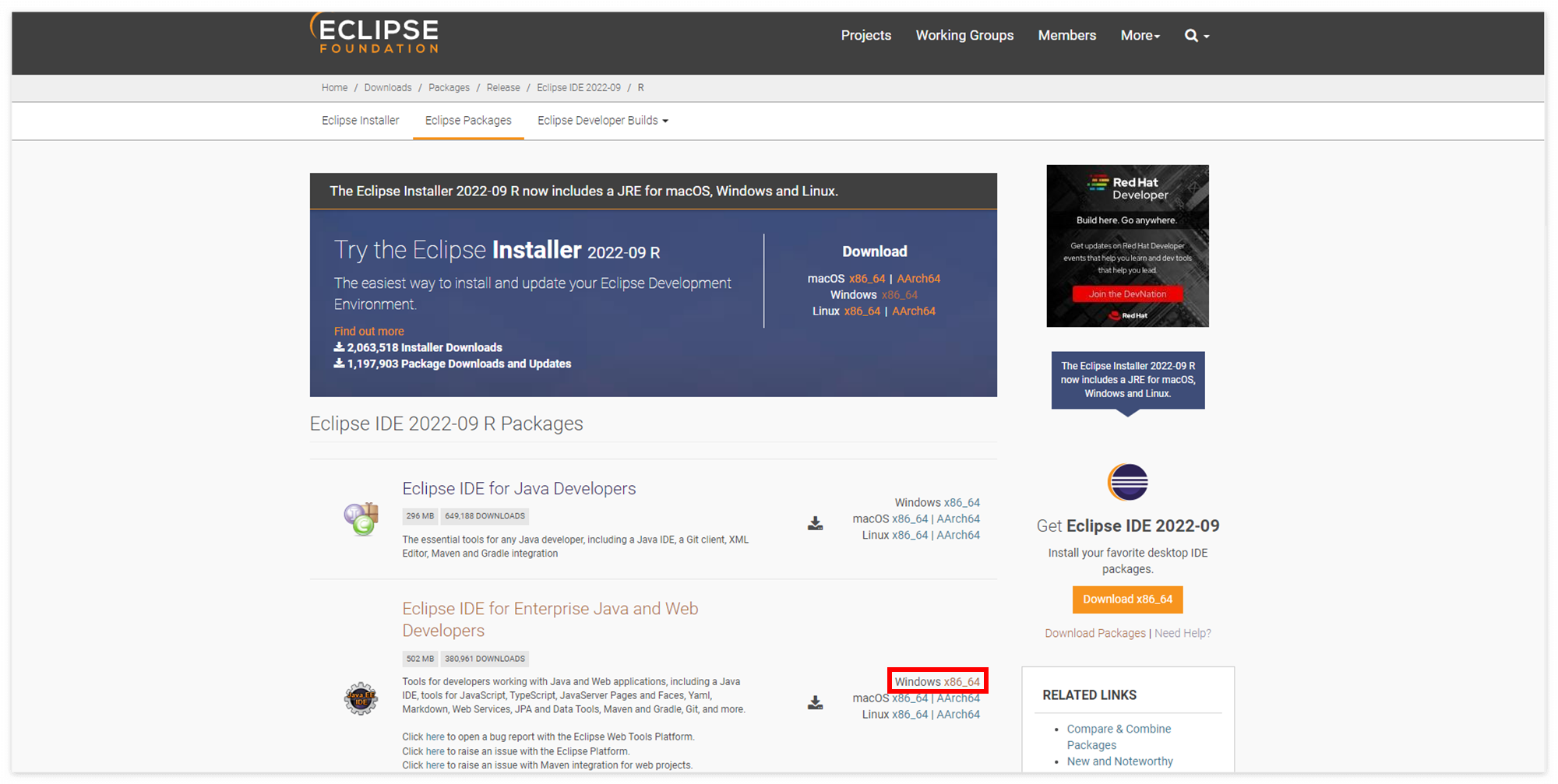The width and height of the screenshot is (1558, 784).
Task: Download installer for Windows x86_64
Action: pyautogui.click(x=899, y=295)
